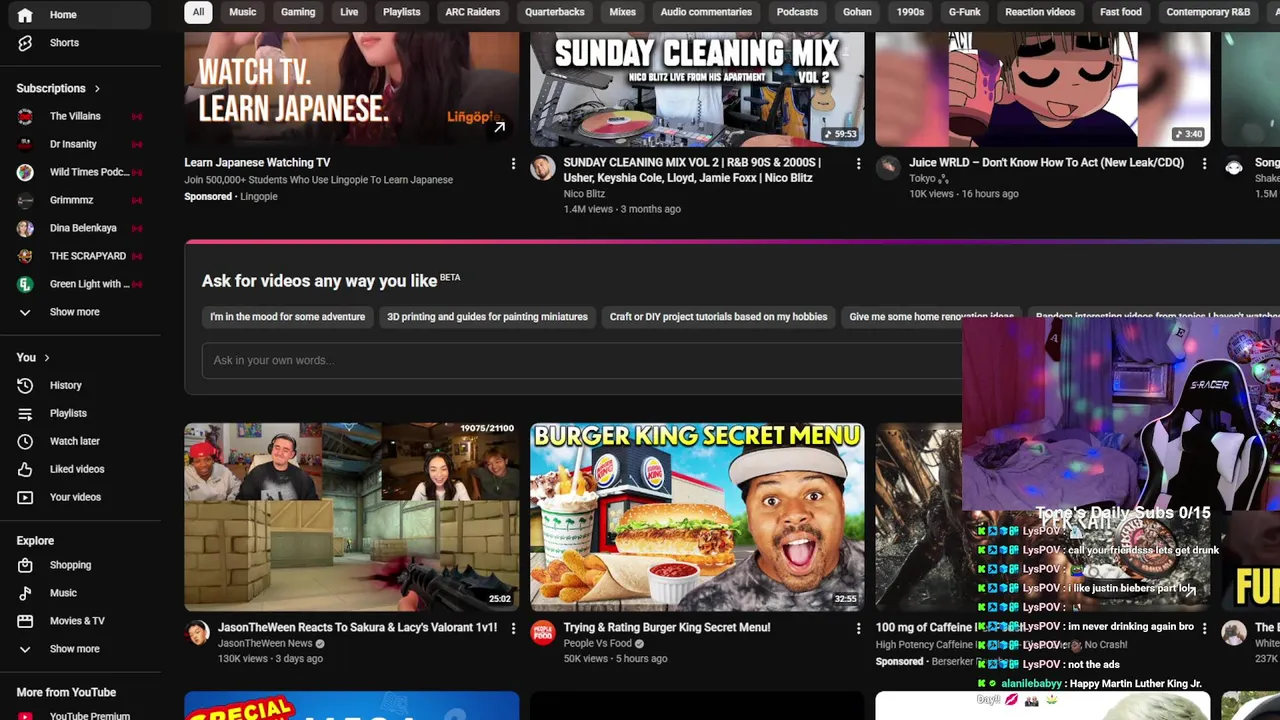Image resolution: width=1280 pixels, height=720 pixels.
Task: Open the You section chevron
Action: (x=46, y=358)
